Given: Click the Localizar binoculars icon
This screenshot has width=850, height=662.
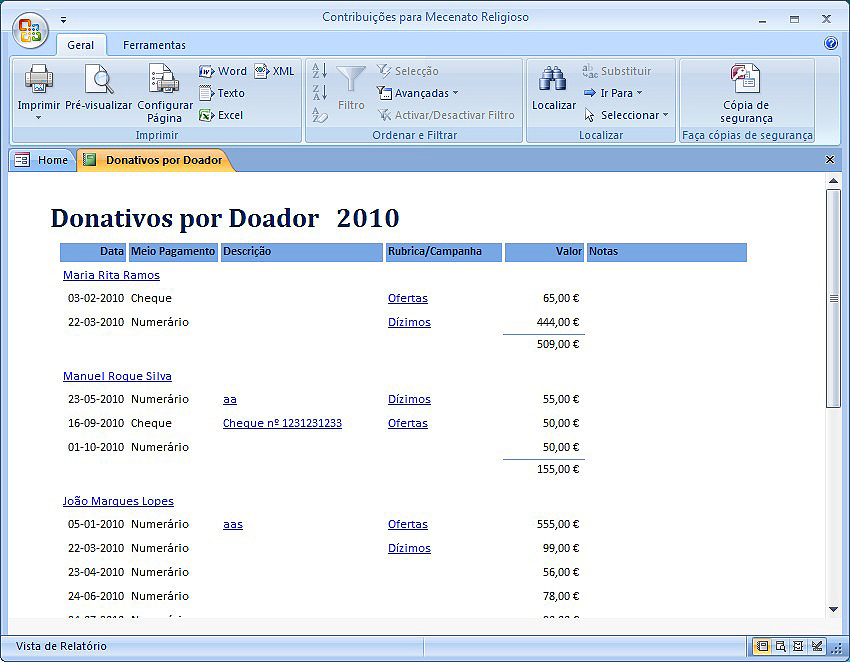Looking at the screenshot, I should 553,79.
